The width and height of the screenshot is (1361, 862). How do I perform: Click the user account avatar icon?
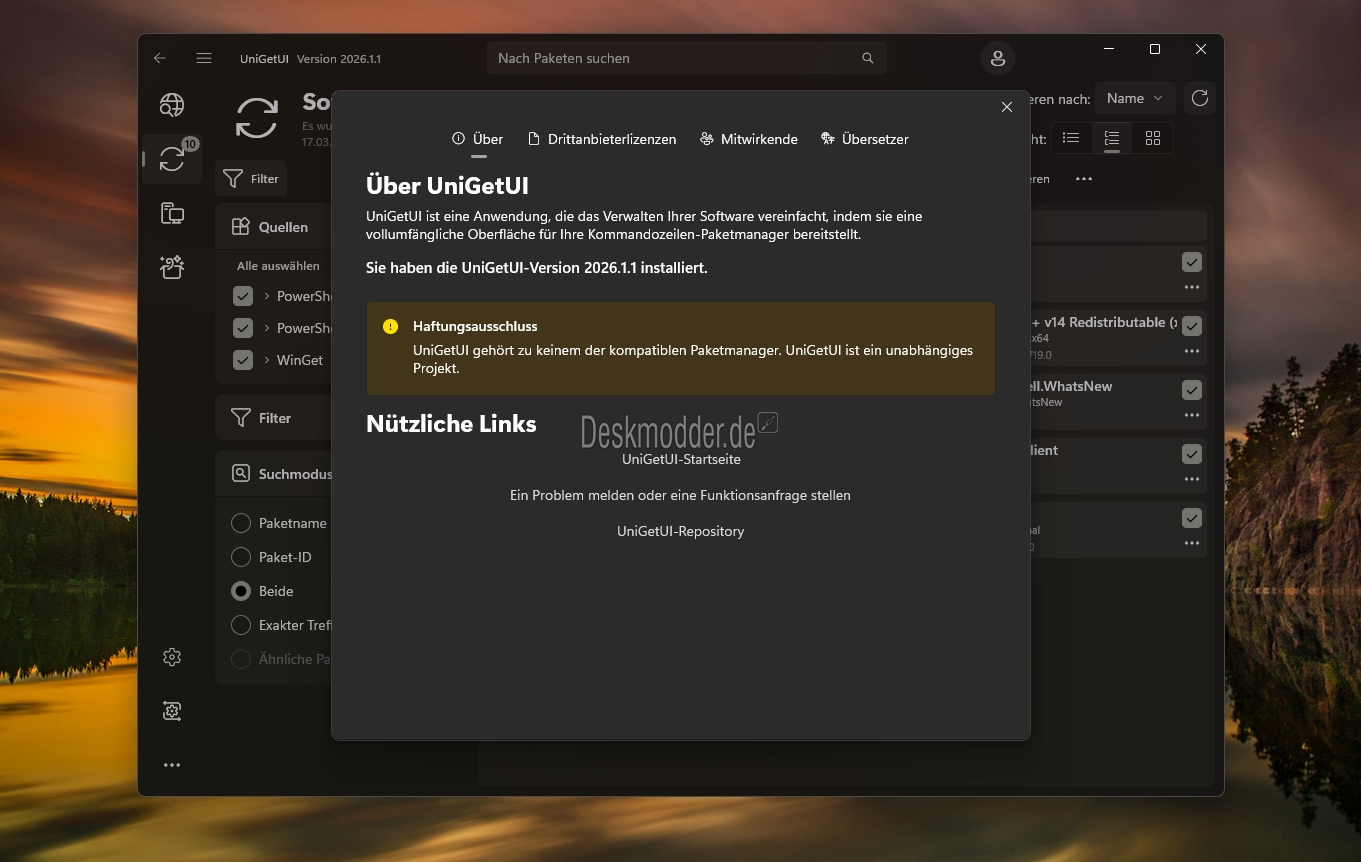tap(997, 58)
